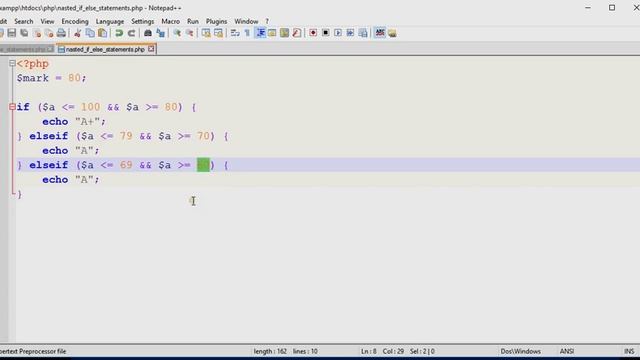Close the nasted_if_else_statements.php tab
The width and height of the screenshot is (640, 360).
click(x=151, y=49)
